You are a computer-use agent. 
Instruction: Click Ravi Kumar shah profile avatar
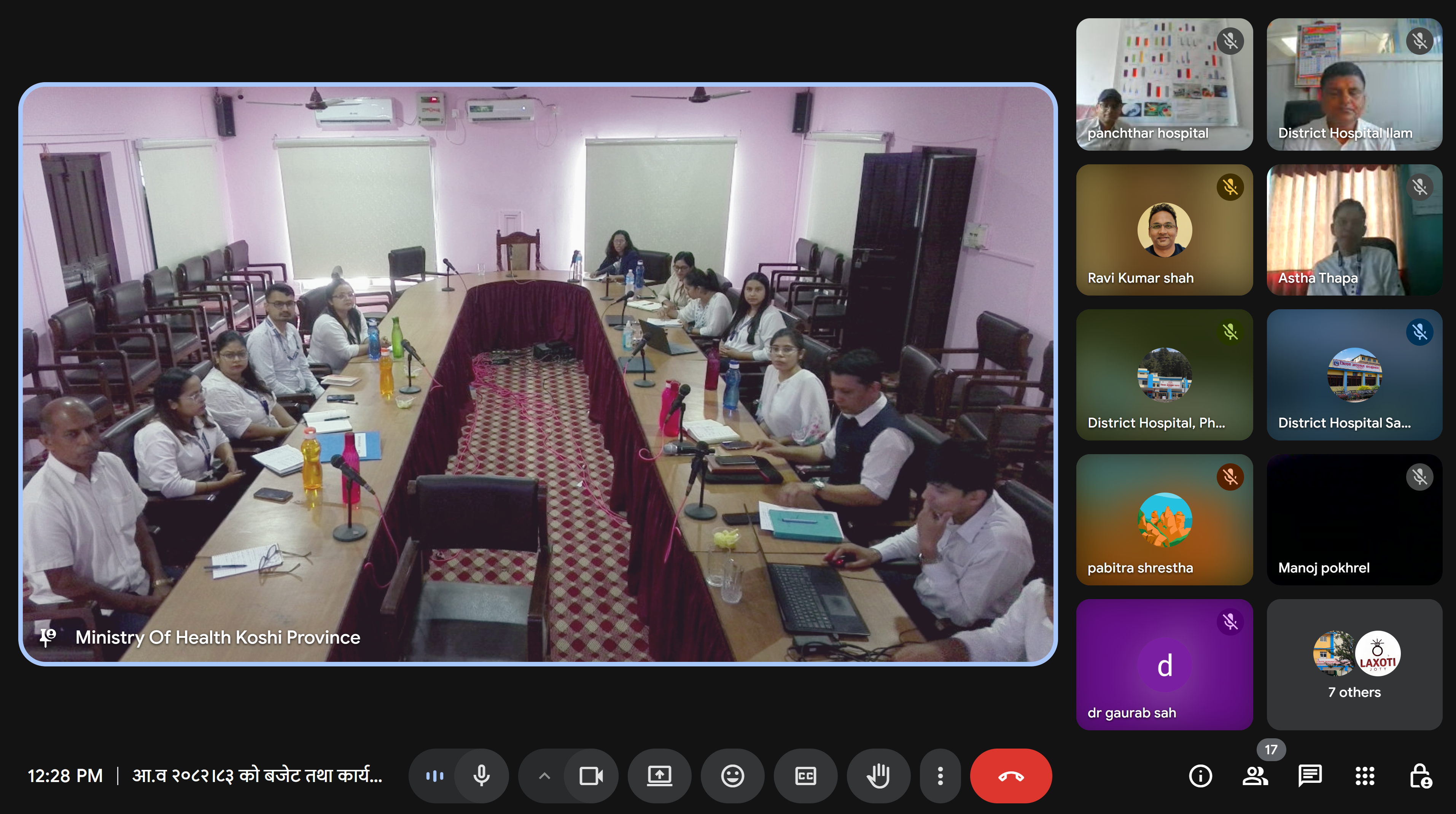coord(1164,229)
